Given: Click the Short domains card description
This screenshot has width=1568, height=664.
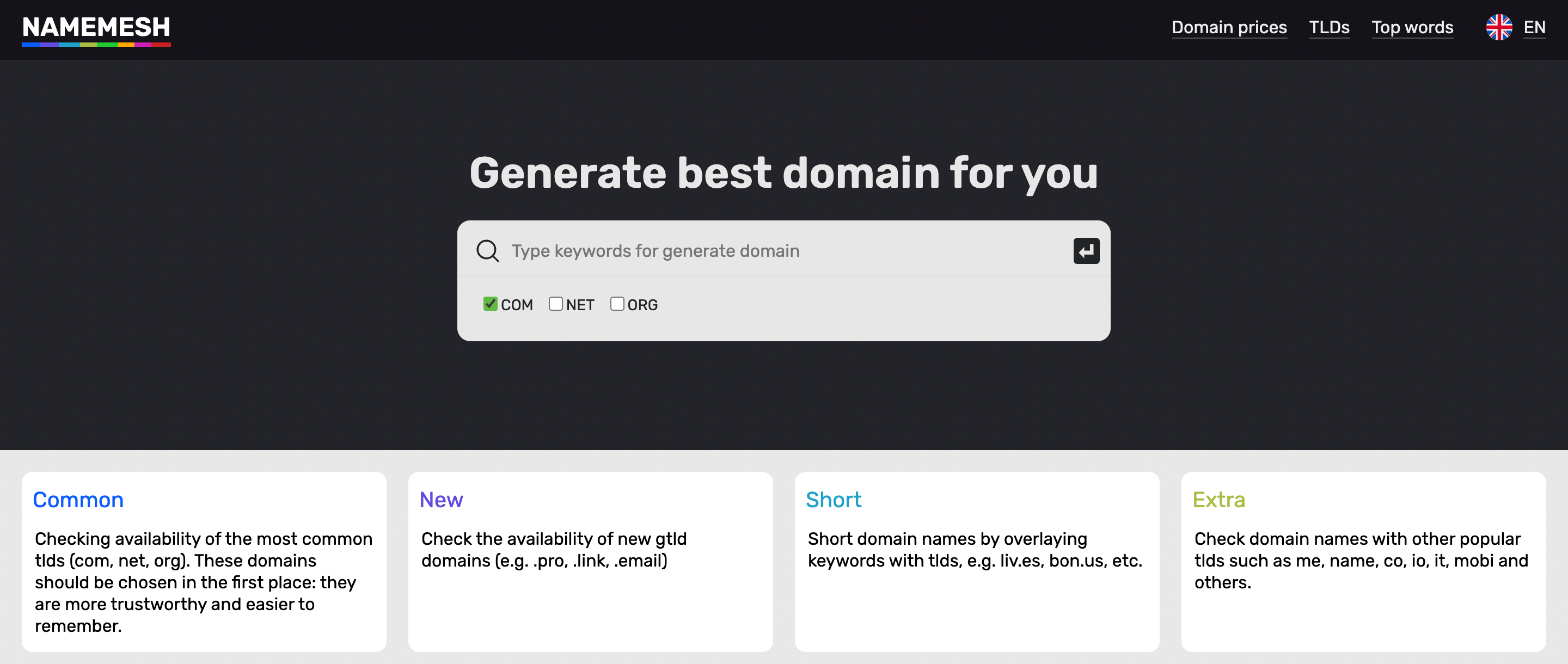Looking at the screenshot, I should 974,549.
